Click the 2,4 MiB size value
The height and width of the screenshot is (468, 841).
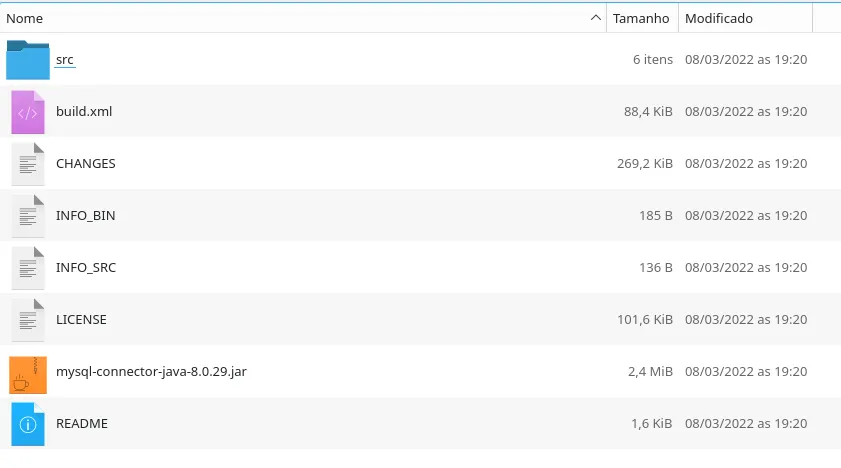click(x=650, y=372)
